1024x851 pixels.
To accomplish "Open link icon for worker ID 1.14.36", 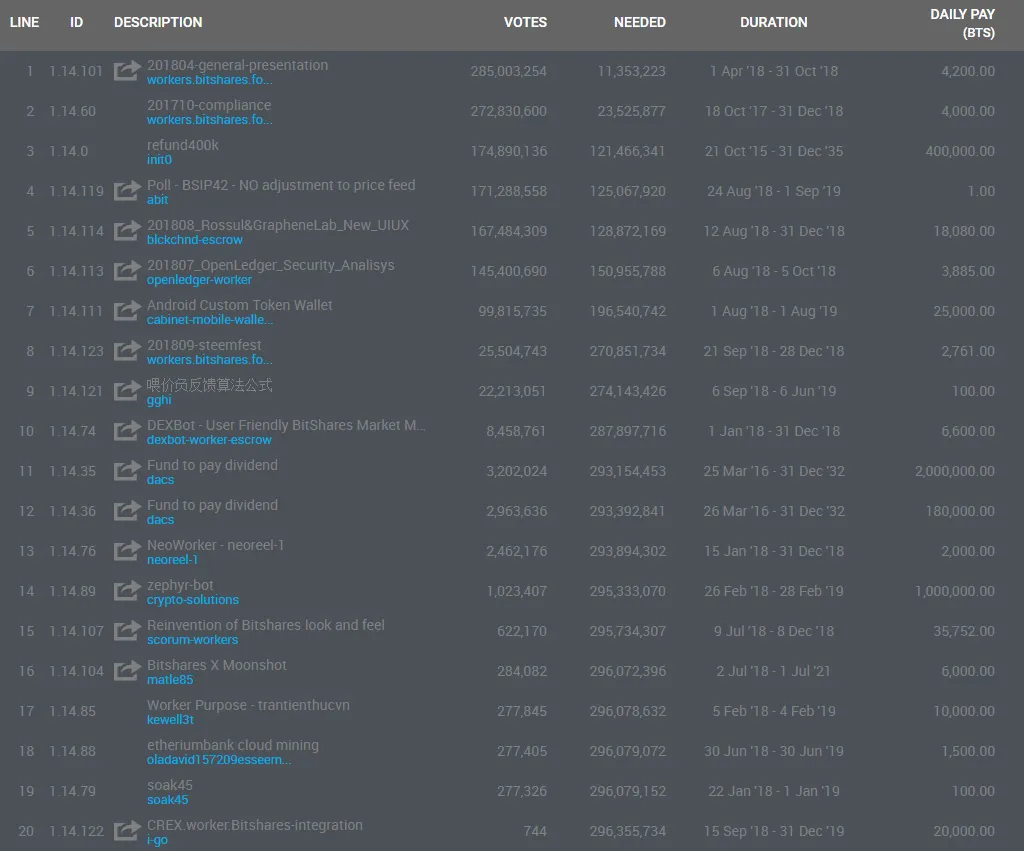I will 127,511.
